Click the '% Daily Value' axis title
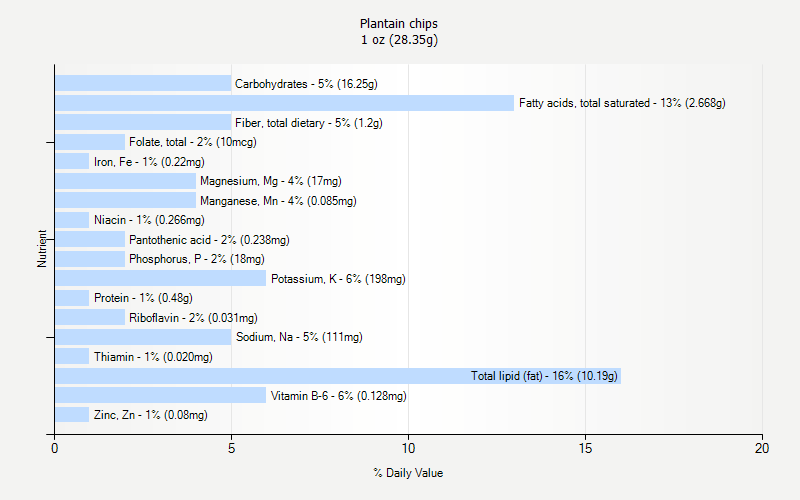The width and height of the screenshot is (800, 500). click(408, 473)
